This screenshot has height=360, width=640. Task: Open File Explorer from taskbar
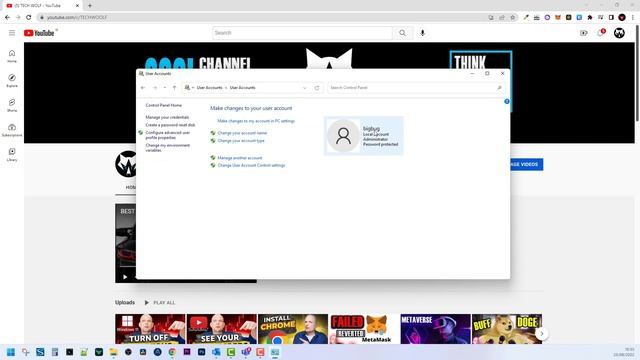(113, 352)
